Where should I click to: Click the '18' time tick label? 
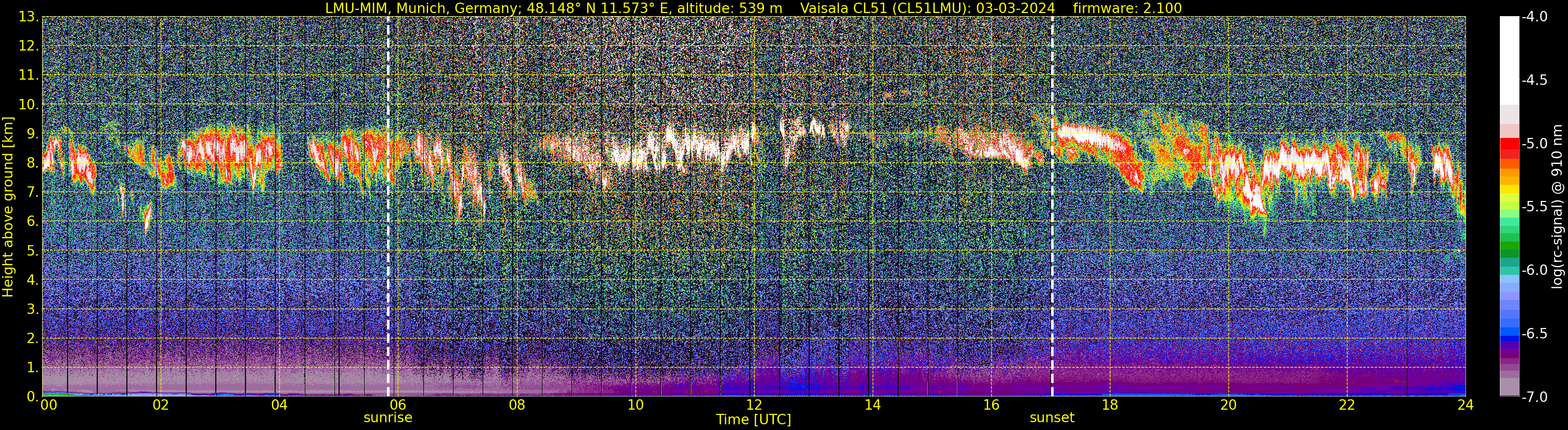click(x=1110, y=405)
